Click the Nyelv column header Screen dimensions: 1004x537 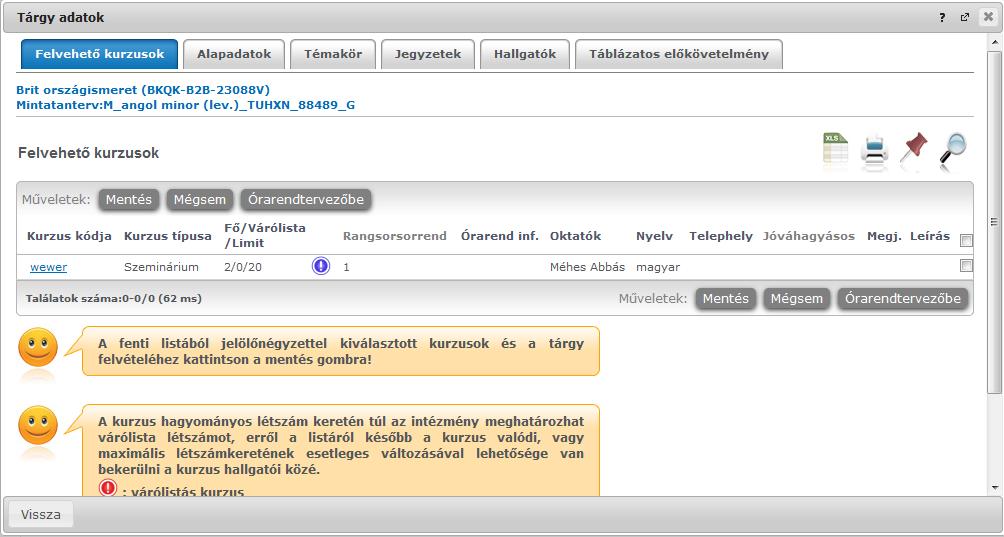(x=654, y=236)
